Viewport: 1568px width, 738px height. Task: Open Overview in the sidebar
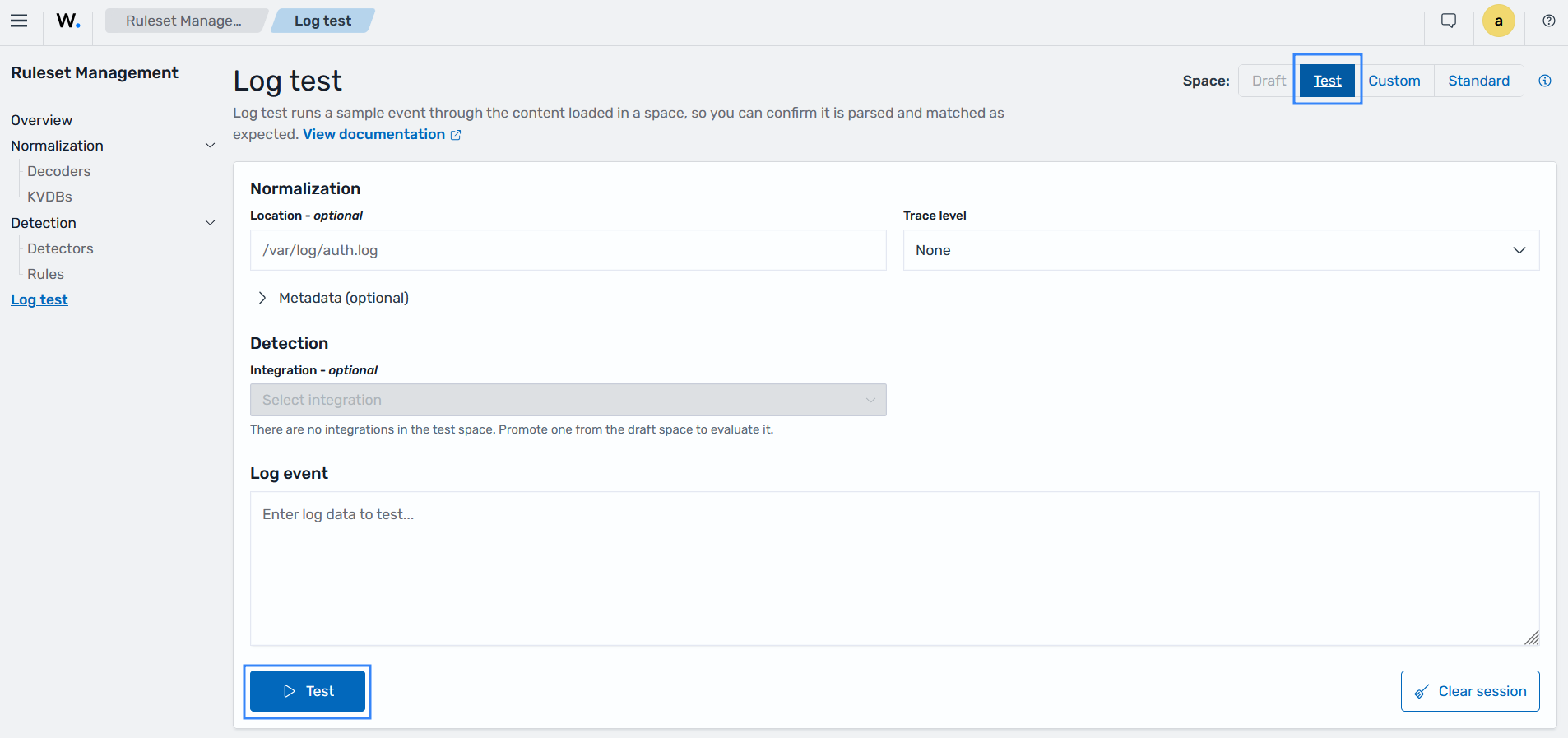tap(42, 120)
